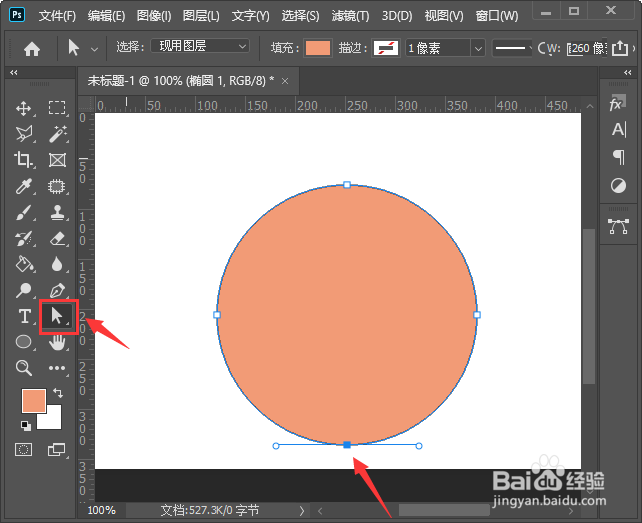642x523 pixels.
Task: Toggle Quick Mask mode
Action: pyautogui.click(x=23, y=450)
